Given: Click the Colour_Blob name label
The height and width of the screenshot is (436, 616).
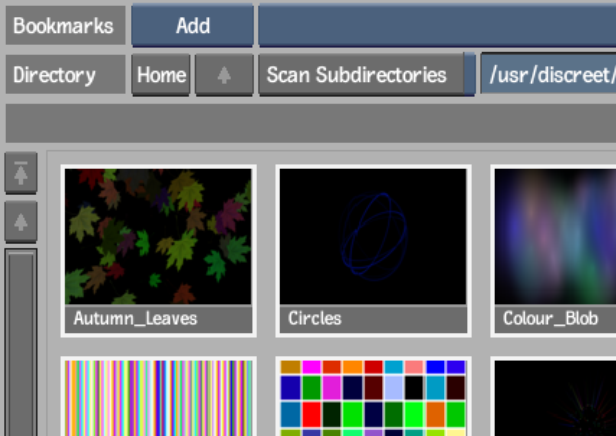Looking at the screenshot, I should pyautogui.click(x=550, y=318).
